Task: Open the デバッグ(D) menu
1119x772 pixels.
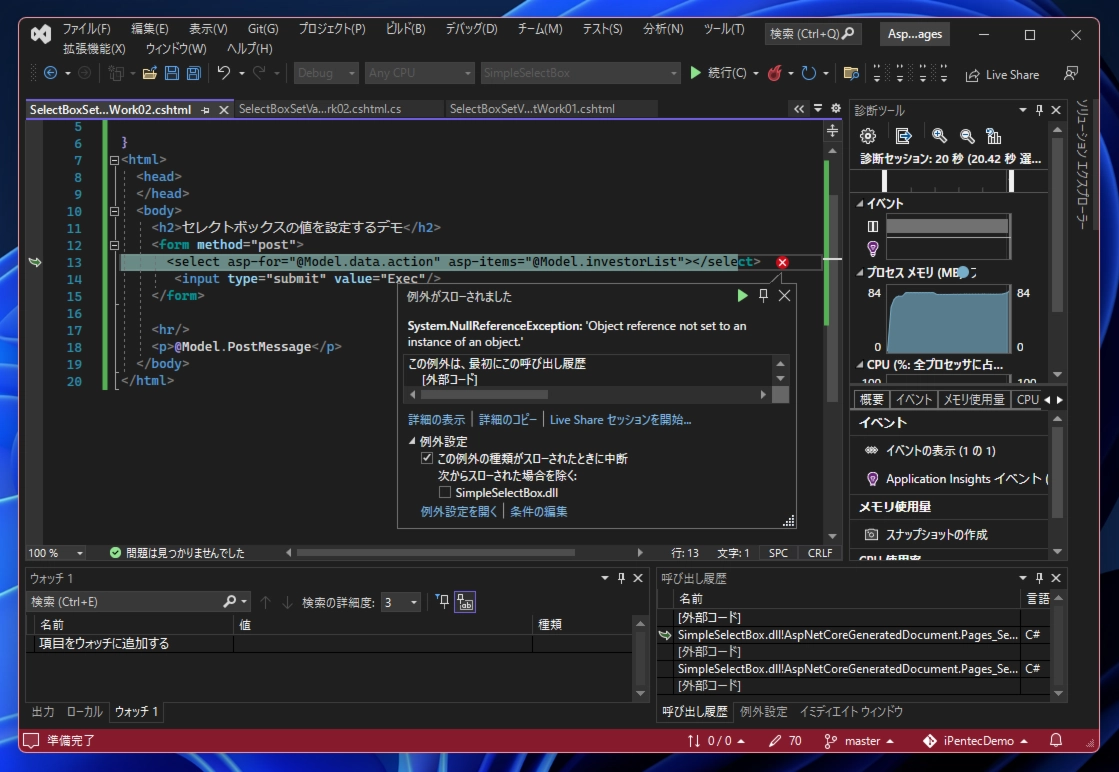Action: (x=471, y=29)
